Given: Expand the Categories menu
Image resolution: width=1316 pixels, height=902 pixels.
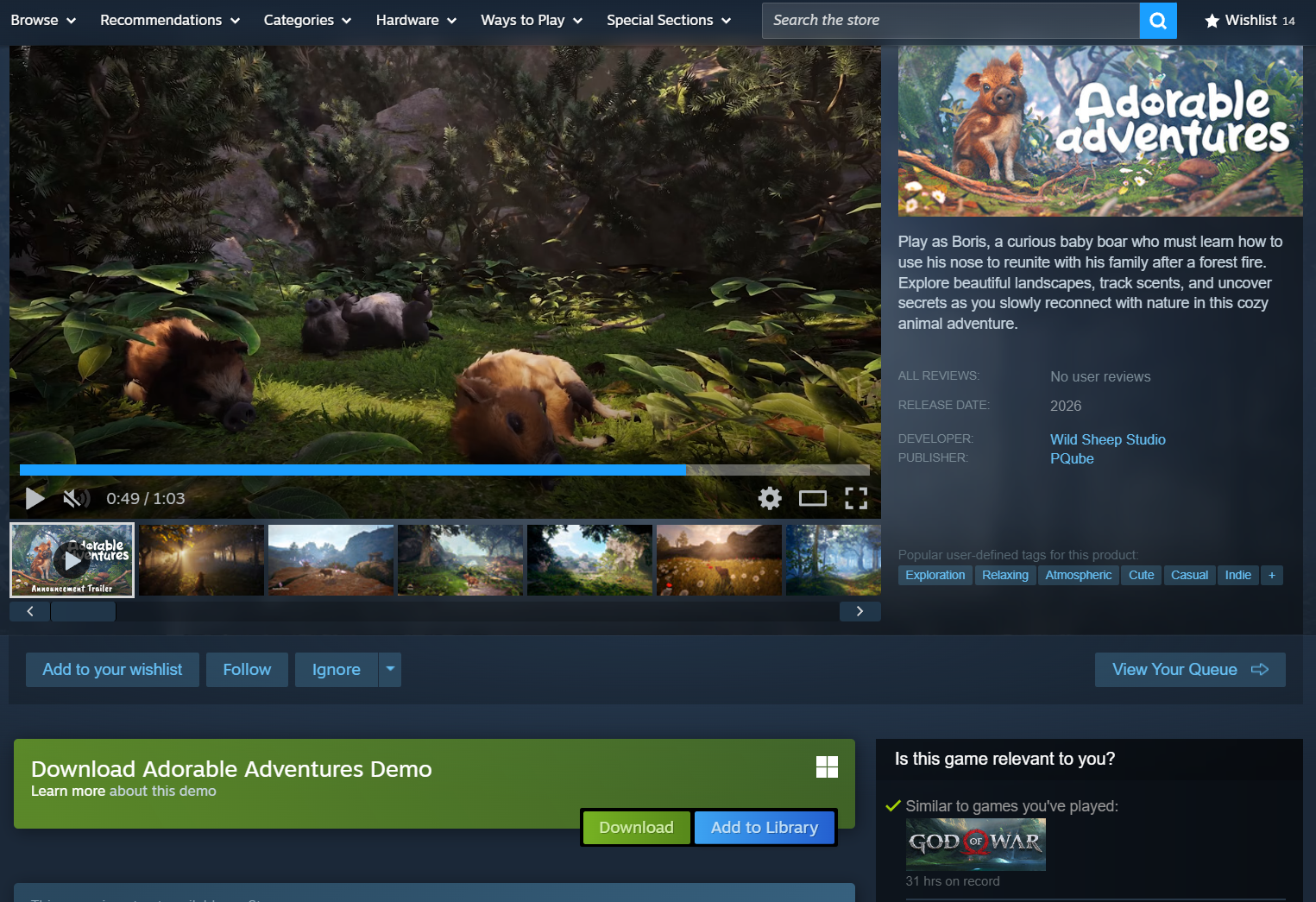Looking at the screenshot, I should pyautogui.click(x=307, y=21).
